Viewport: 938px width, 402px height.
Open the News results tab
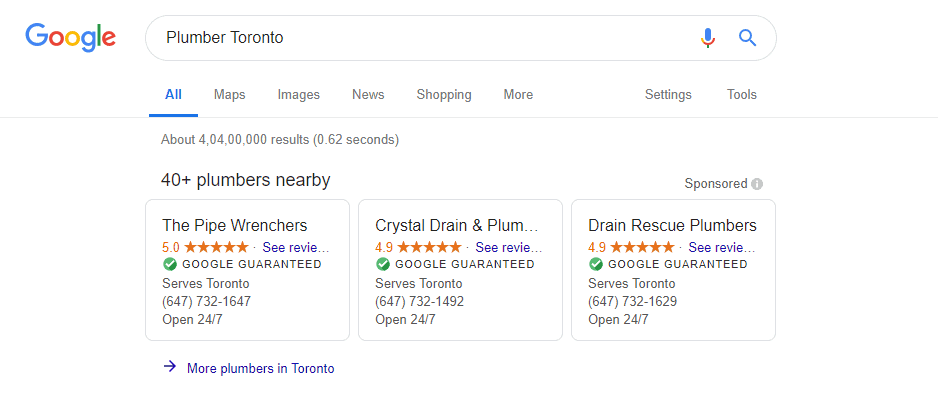pos(368,95)
